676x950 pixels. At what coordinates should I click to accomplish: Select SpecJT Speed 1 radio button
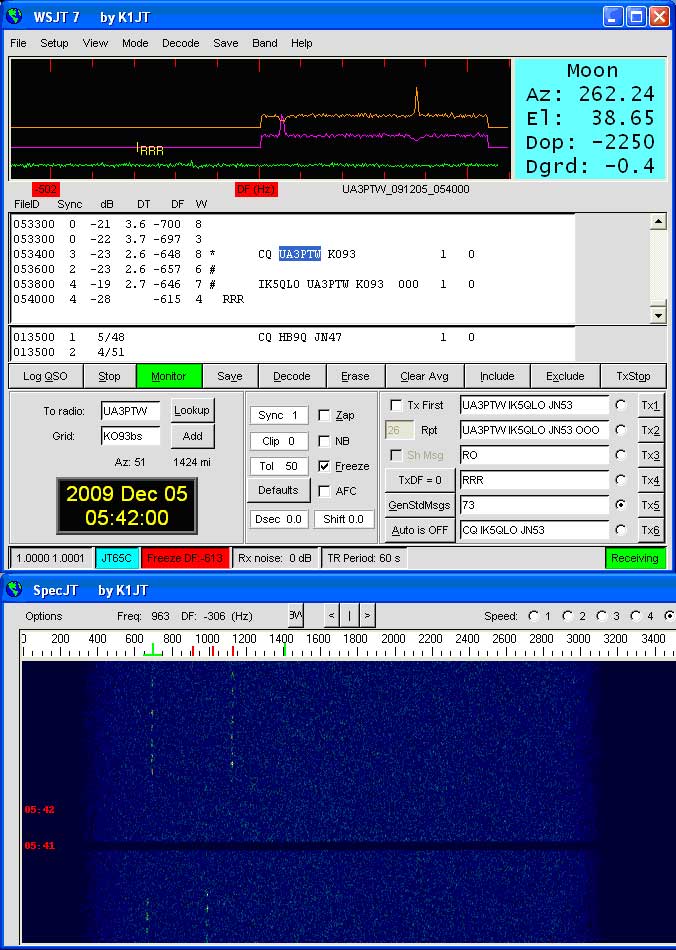[533, 616]
